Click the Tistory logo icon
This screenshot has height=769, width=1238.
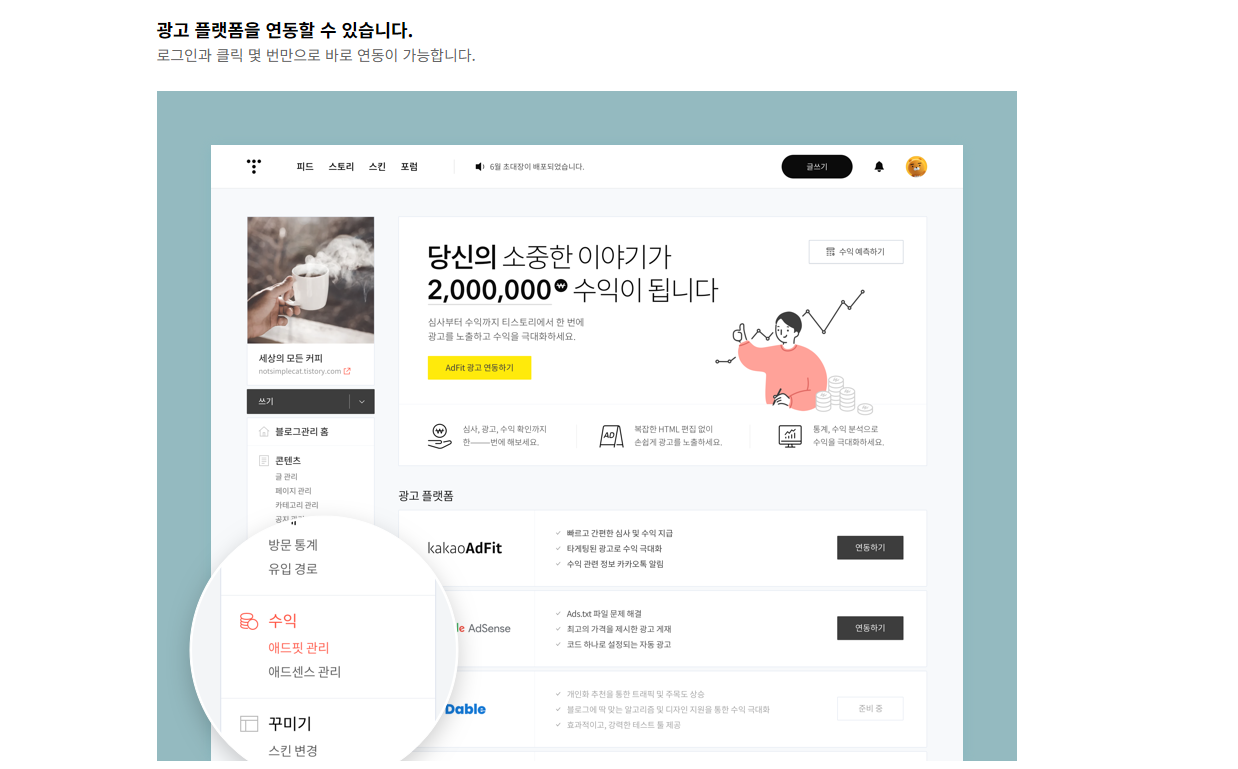click(x=254, y=166)
